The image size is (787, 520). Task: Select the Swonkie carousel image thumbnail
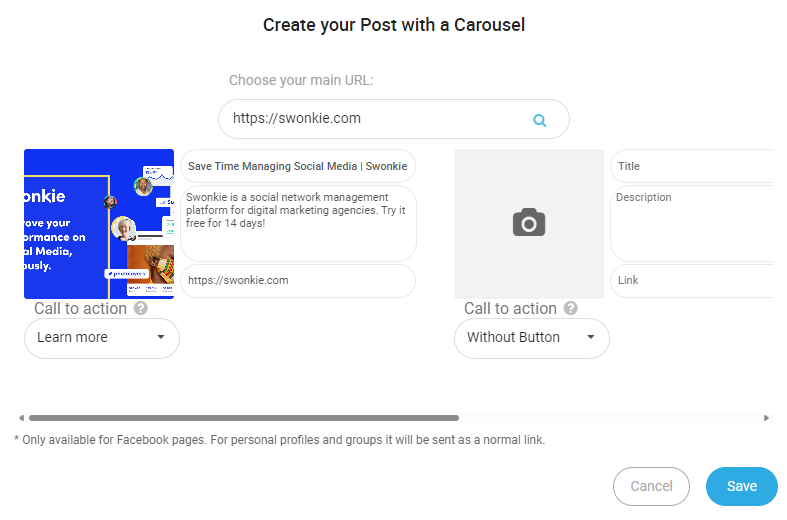99,224
